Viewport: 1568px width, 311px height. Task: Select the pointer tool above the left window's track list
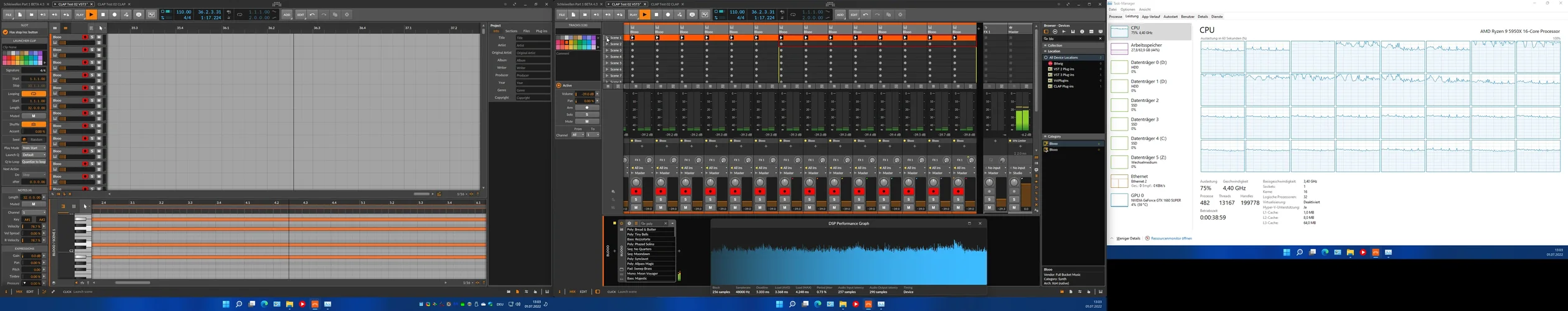[101, 28]
